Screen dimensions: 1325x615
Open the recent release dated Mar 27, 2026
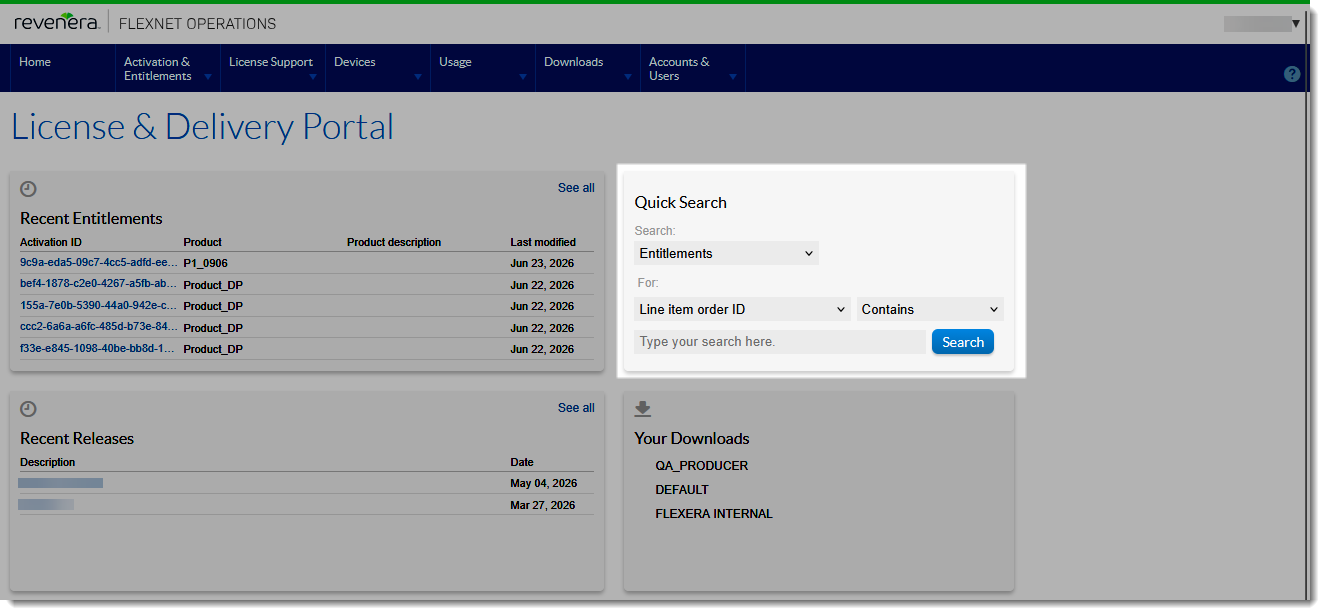[x=46, y=505]
